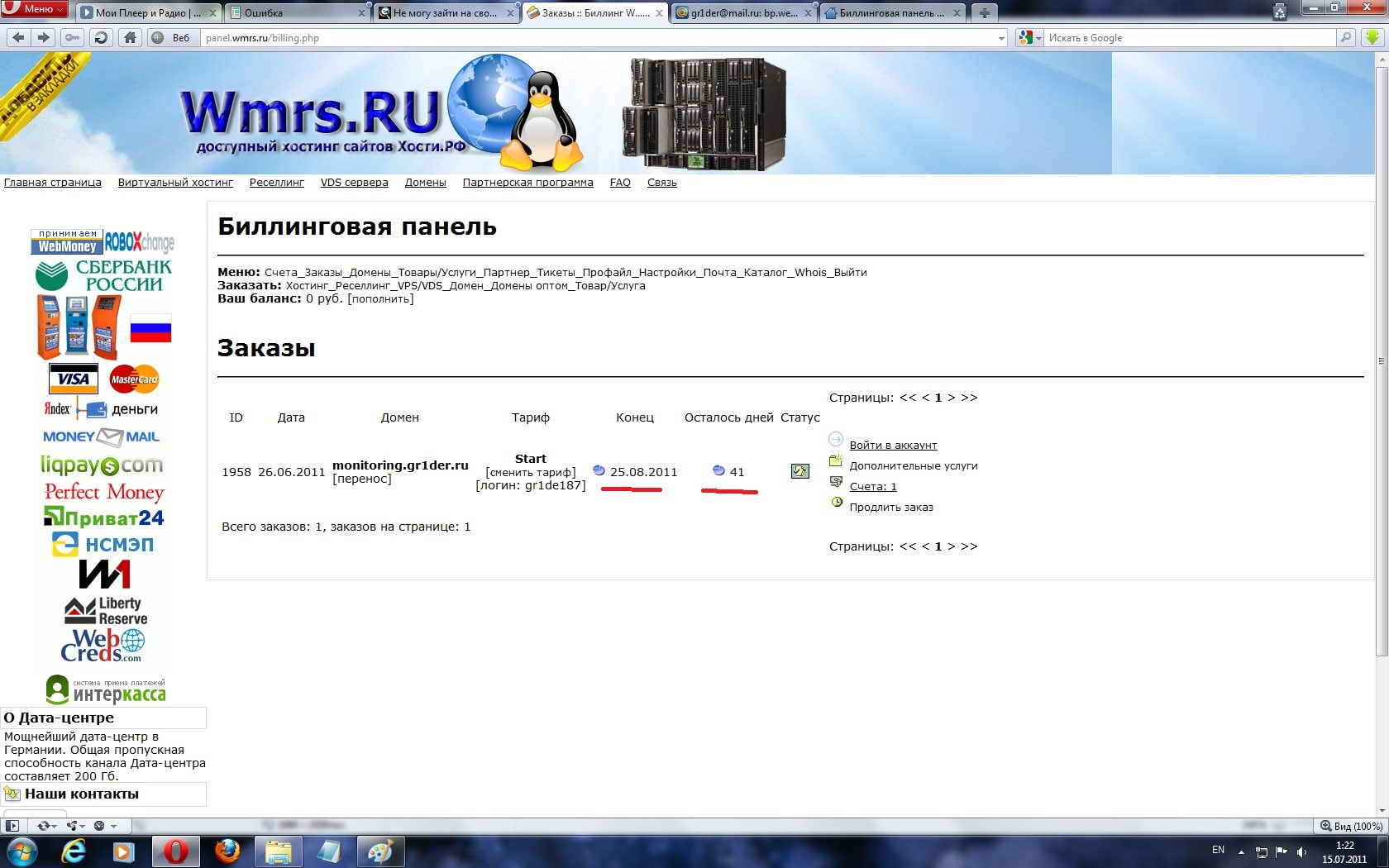Click the WebMoney payment logo in the sidebar
This screenshot has height=868, width=1389.
coord(67,242)
